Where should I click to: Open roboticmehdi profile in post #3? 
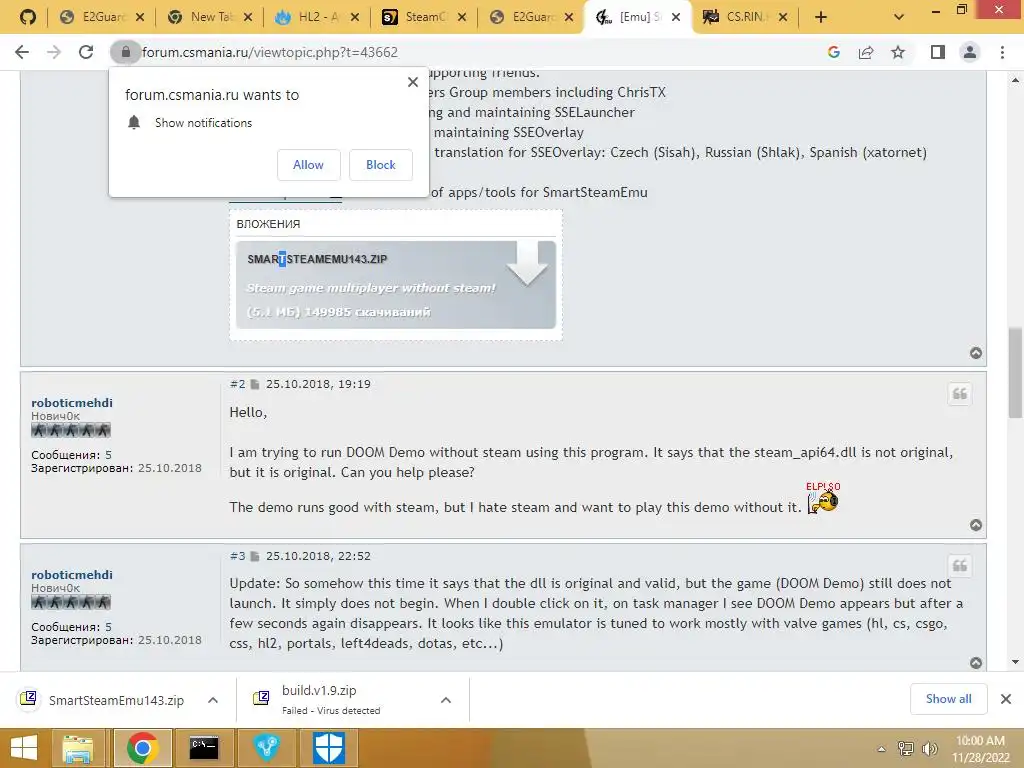72,575
